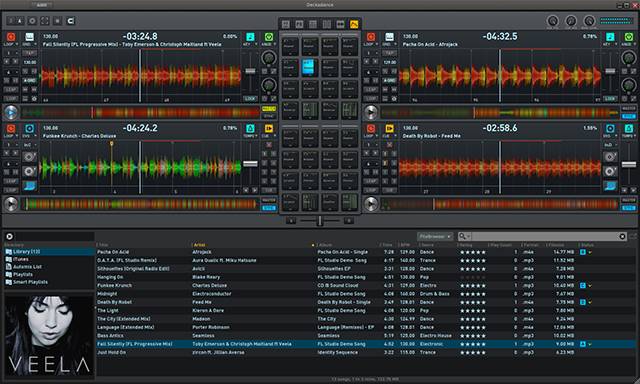Click upper vinyl icon on Death By Robot deck
The image size is (640, 384).
click(x=610, y=157)
